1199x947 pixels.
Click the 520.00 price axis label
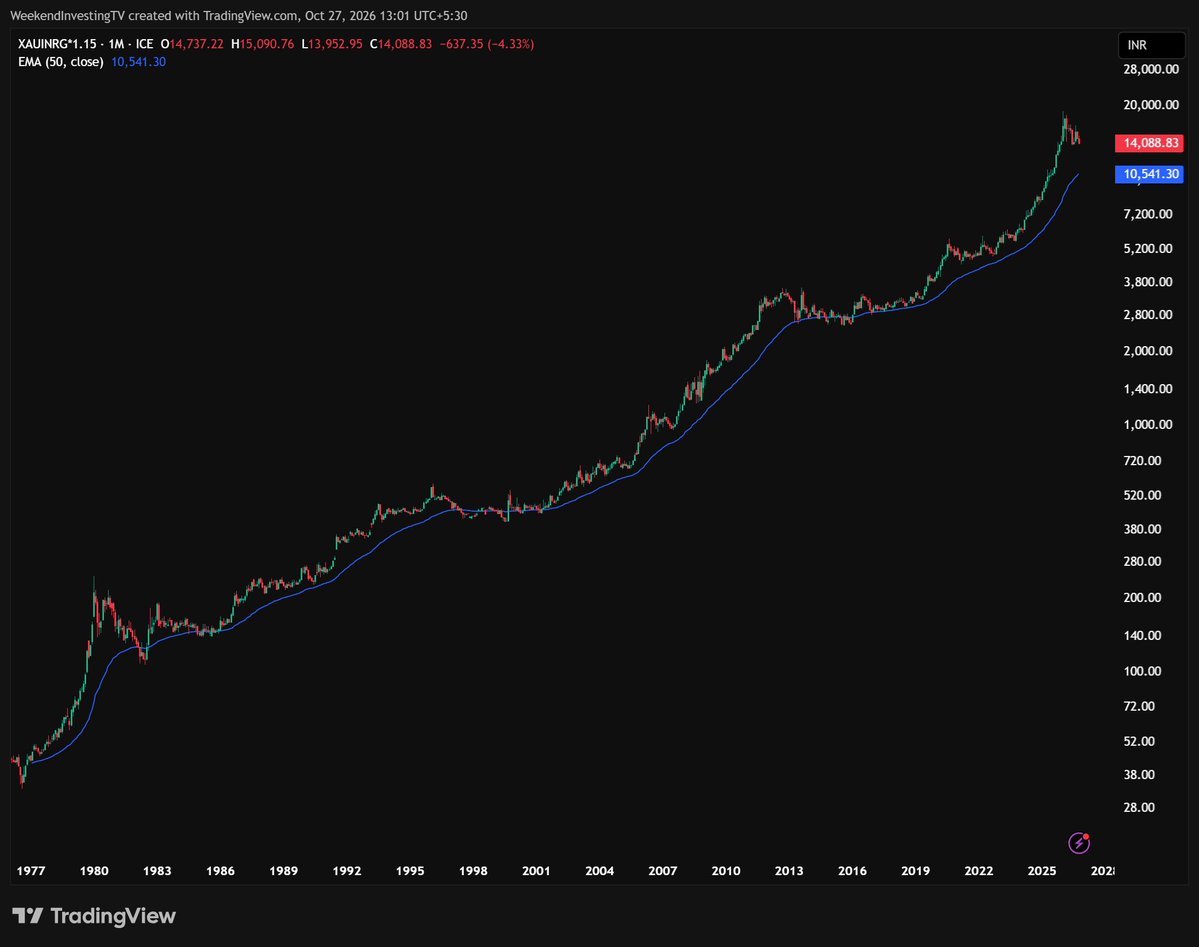(x=1142, y=496)
